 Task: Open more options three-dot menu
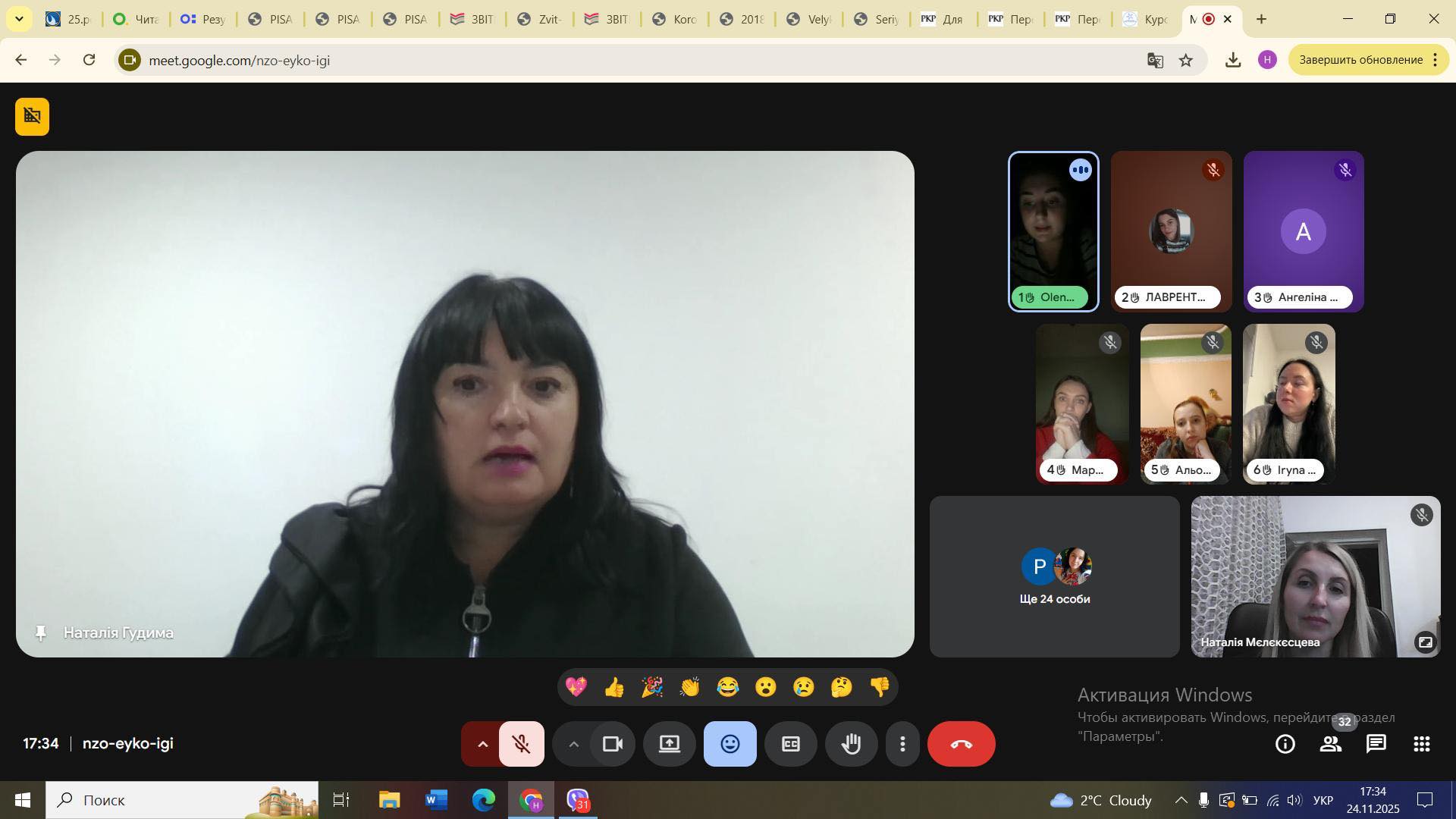[x=902, y=744]
